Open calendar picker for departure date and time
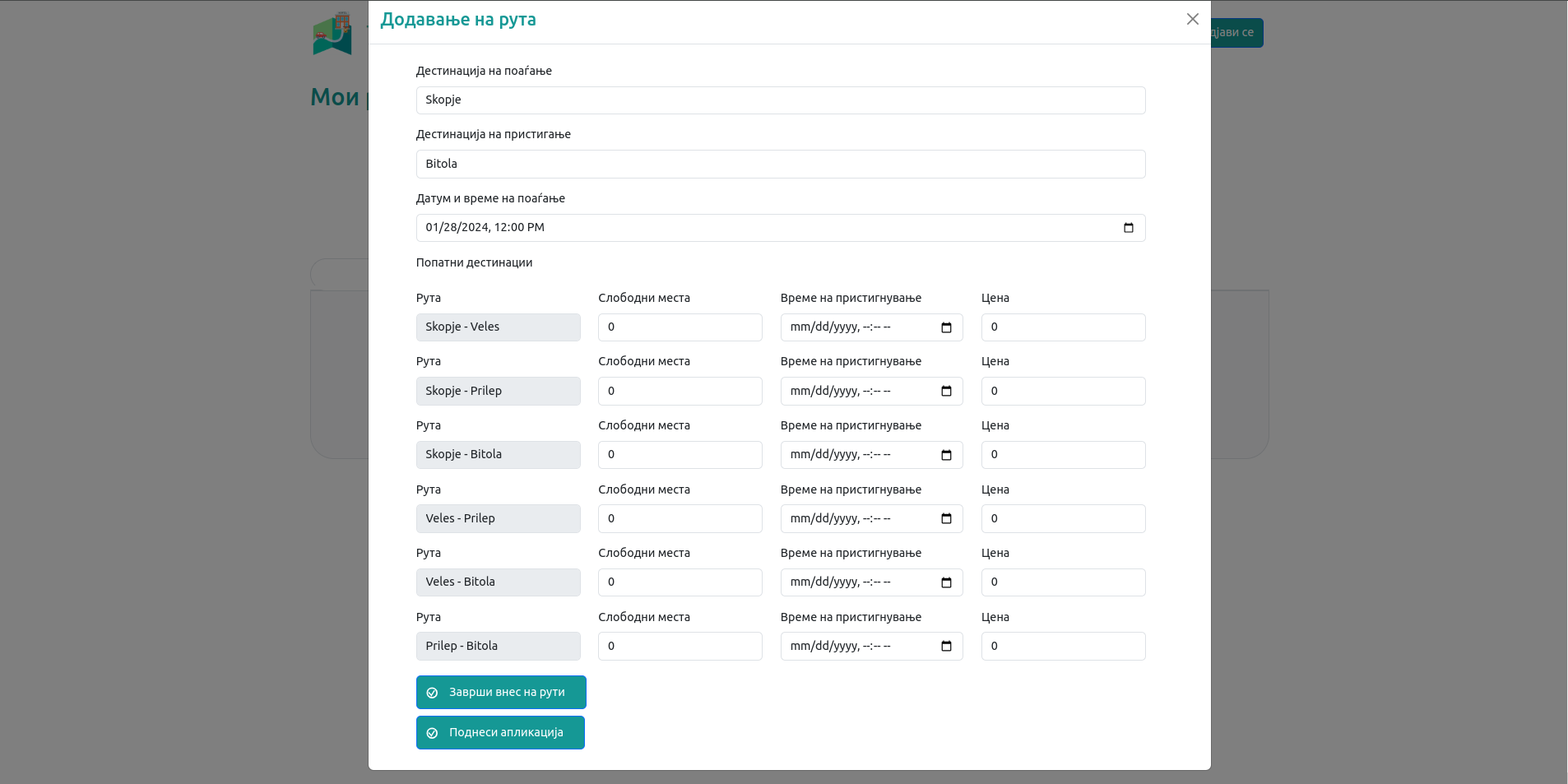Image resolution: width=1568 pixels, height=784 pixels. 1128,228
